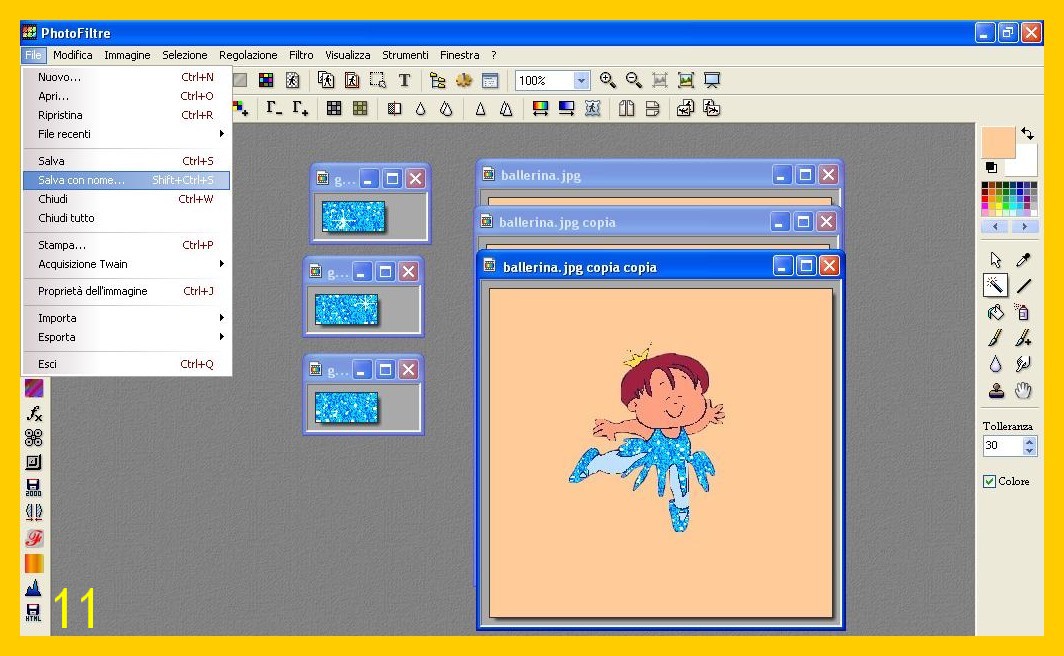The image size is (1064, 656).
Task: Click the peach foreground color swatch
Action: click(997, 141)
